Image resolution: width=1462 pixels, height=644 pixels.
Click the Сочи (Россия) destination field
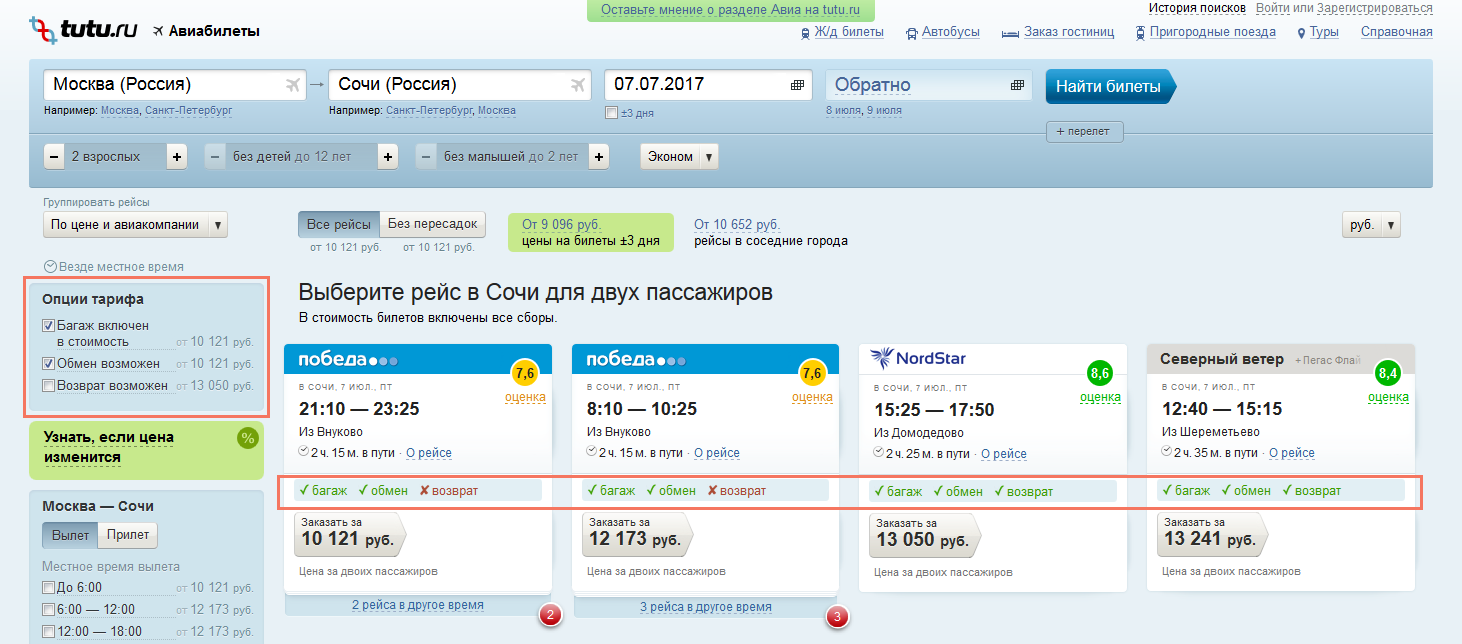pyautogui.click(x=460, y=85)
